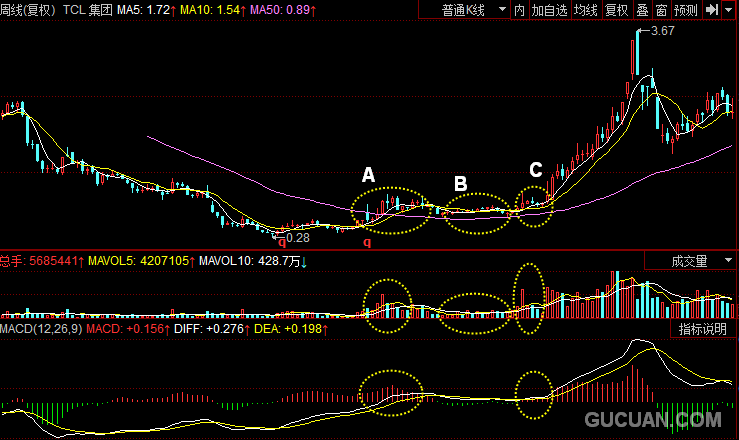Click the 3.67 high price marker
The width and height of the screenshot is (739, 440).
click(x=662, y=32)
